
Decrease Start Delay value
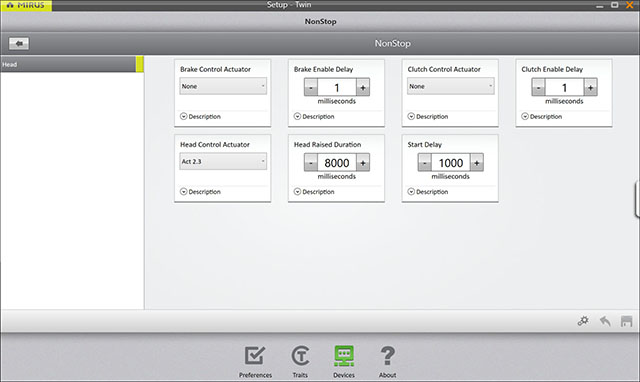[424, 163]
